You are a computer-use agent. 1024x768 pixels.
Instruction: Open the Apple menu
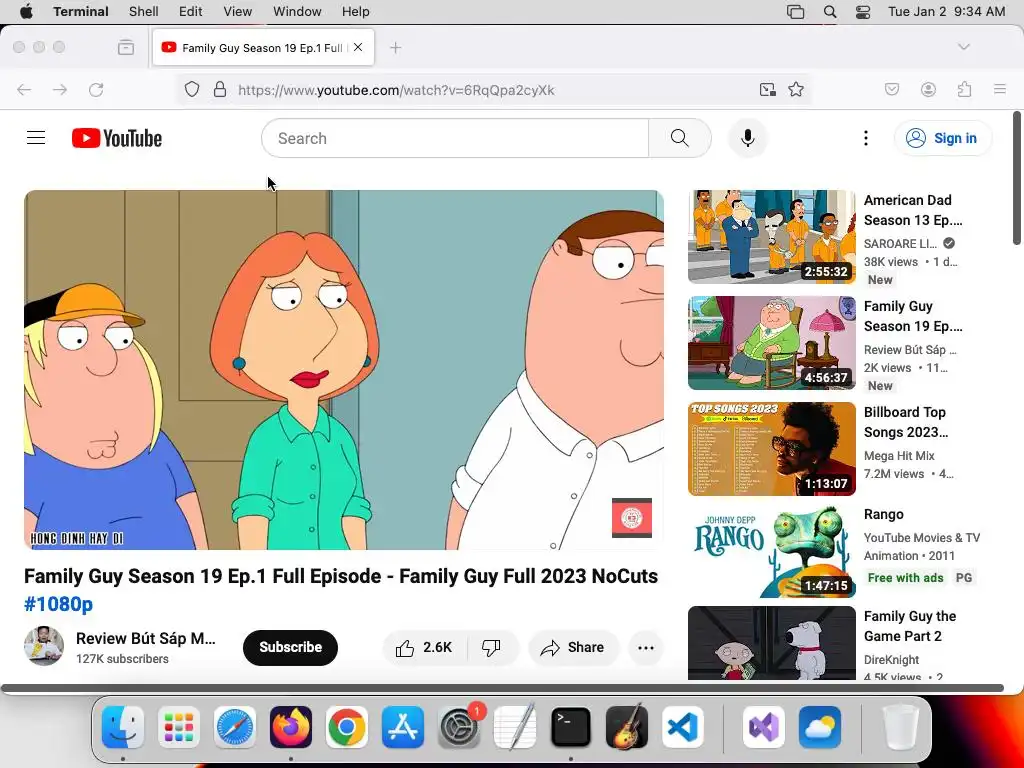click(26, 11)
